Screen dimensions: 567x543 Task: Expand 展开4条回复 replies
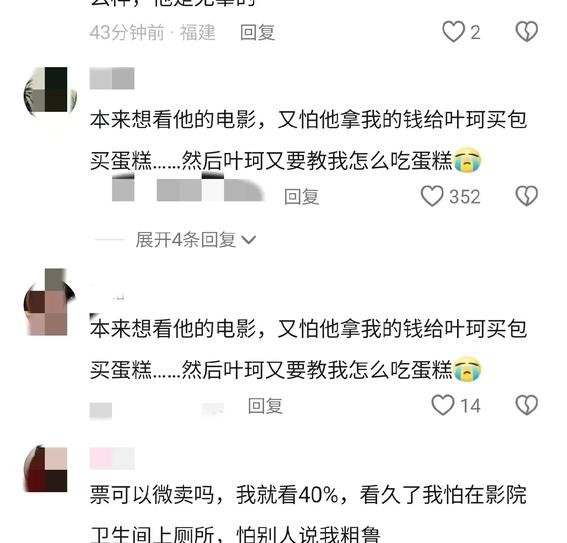[x=186, y=240]
